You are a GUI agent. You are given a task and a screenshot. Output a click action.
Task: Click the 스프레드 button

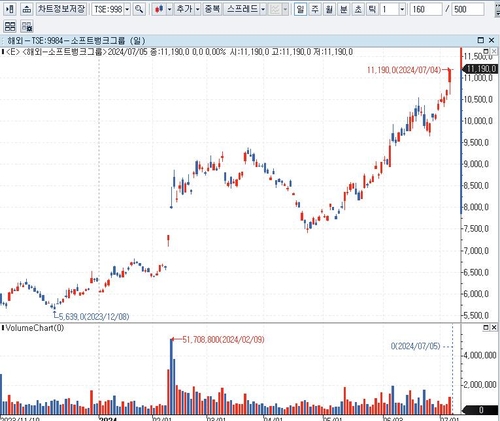point(242,9)
